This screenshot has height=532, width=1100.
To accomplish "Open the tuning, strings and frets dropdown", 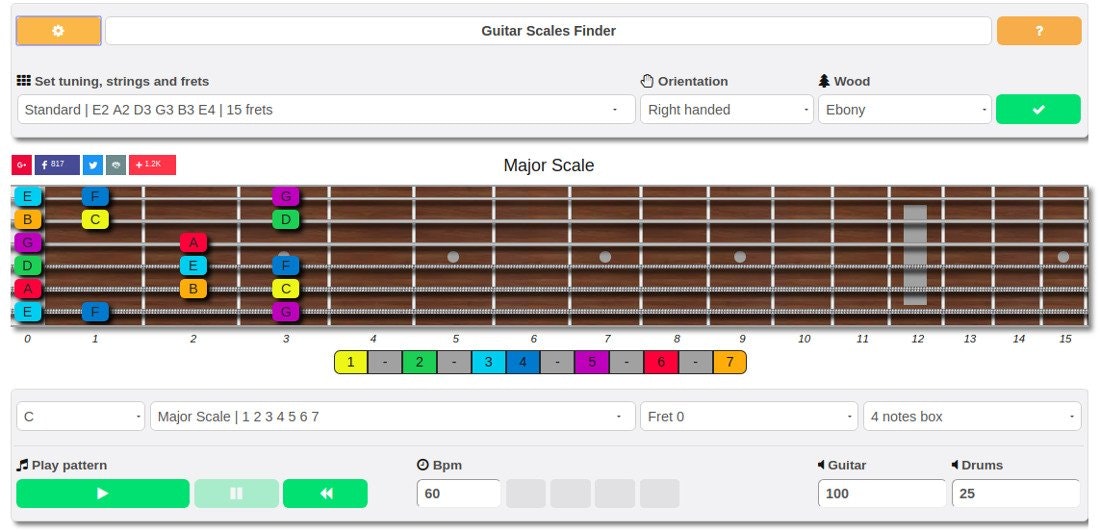I will pos(326,109).
